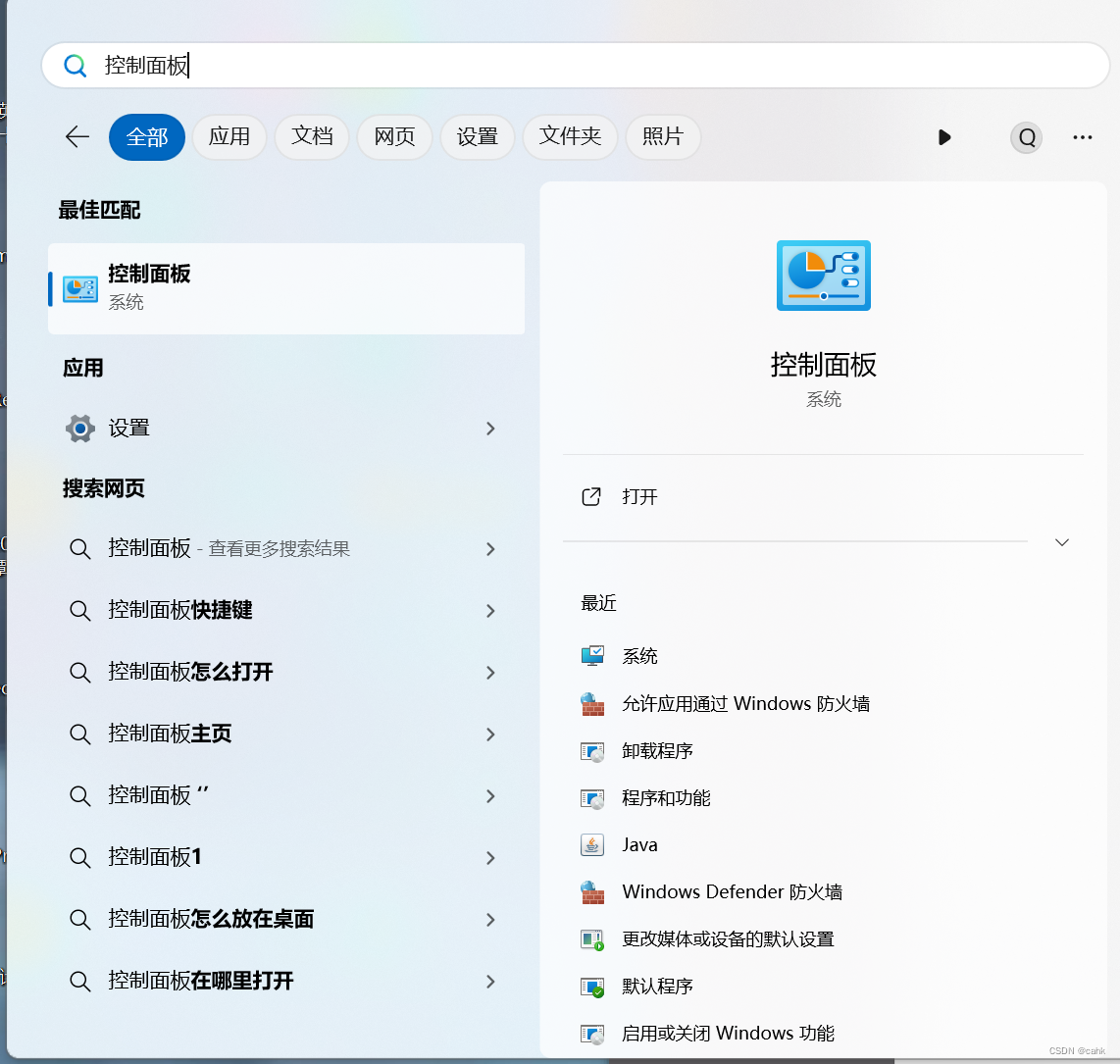Expand the 设置 app result chevron
Screen dimensions: 1120x1064
490,429
